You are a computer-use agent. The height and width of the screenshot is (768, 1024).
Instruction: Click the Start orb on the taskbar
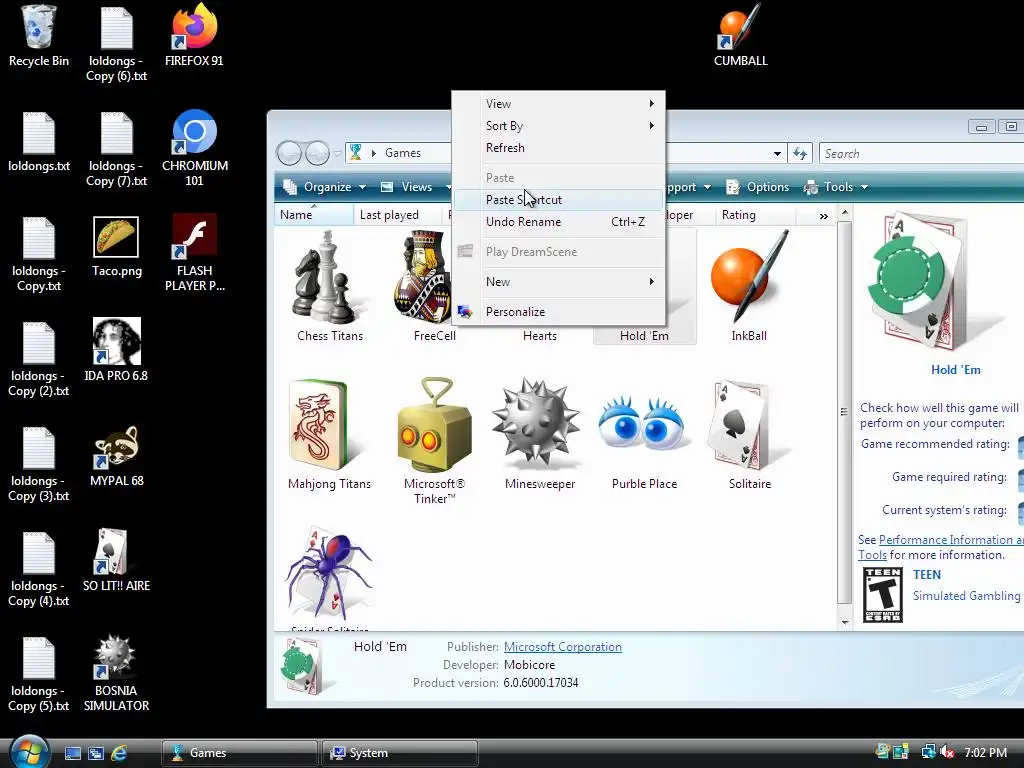click(30, 752)
